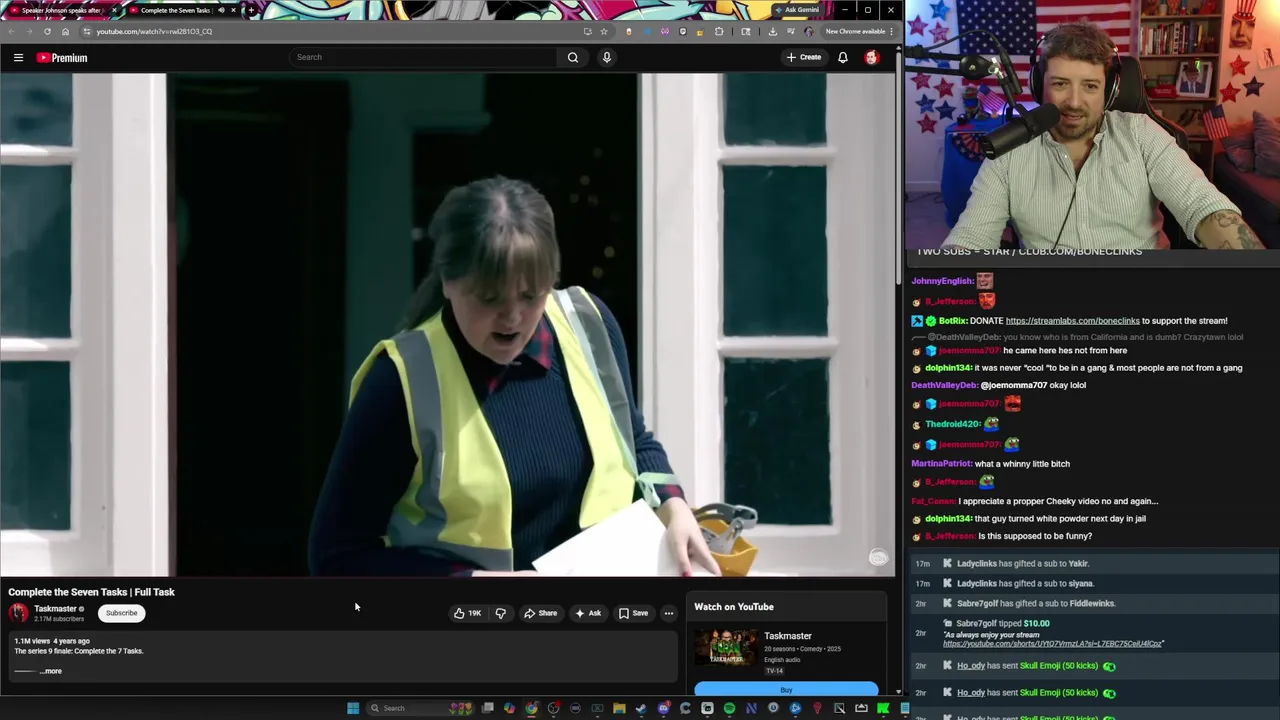
Task: Open Taskmaster channel avatar
Action: tap(19, 613)
